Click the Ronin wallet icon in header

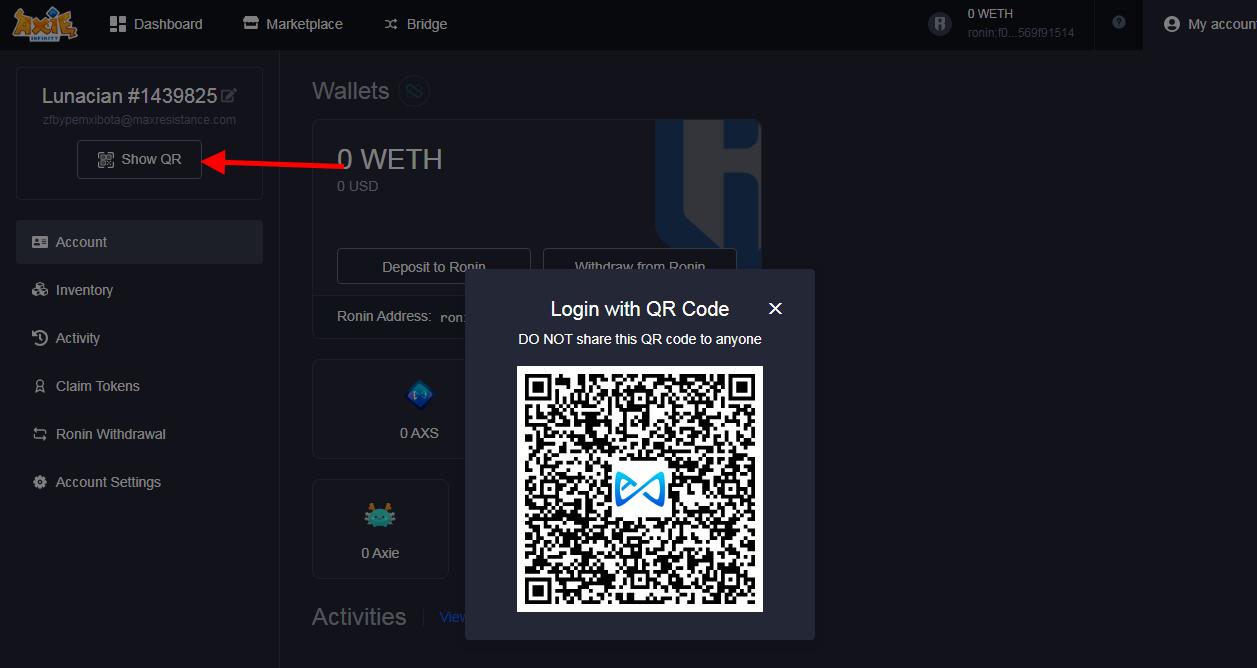coord(940,24)
